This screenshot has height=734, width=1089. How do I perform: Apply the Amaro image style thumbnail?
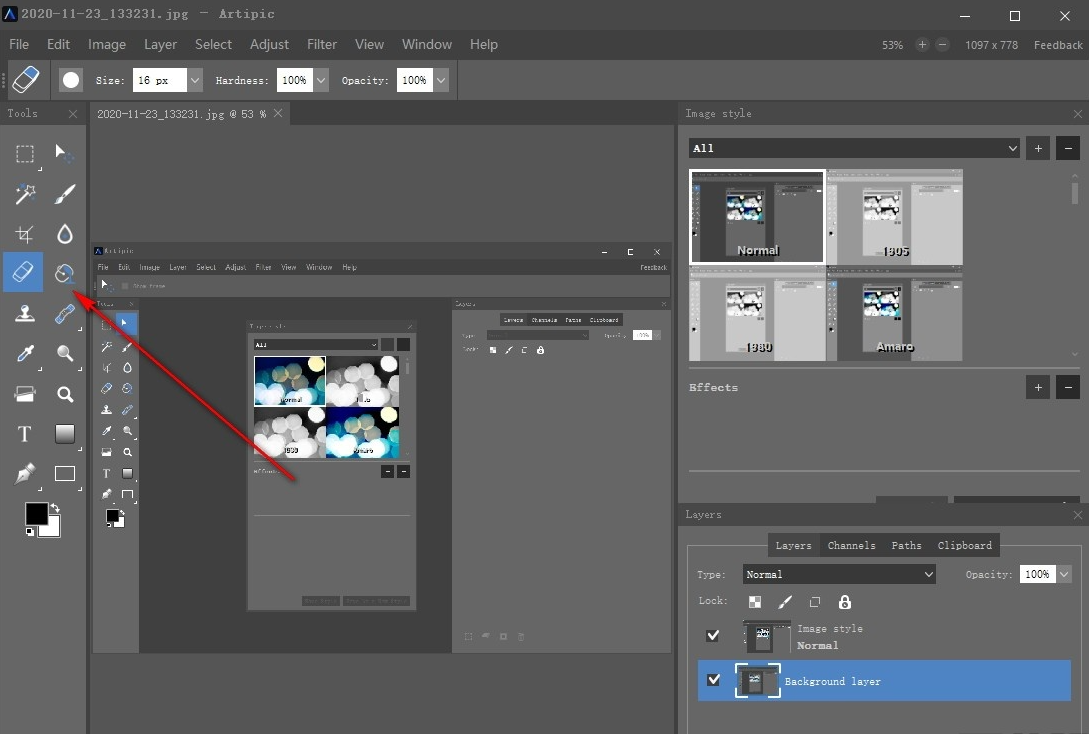click(x=895, y=314)
